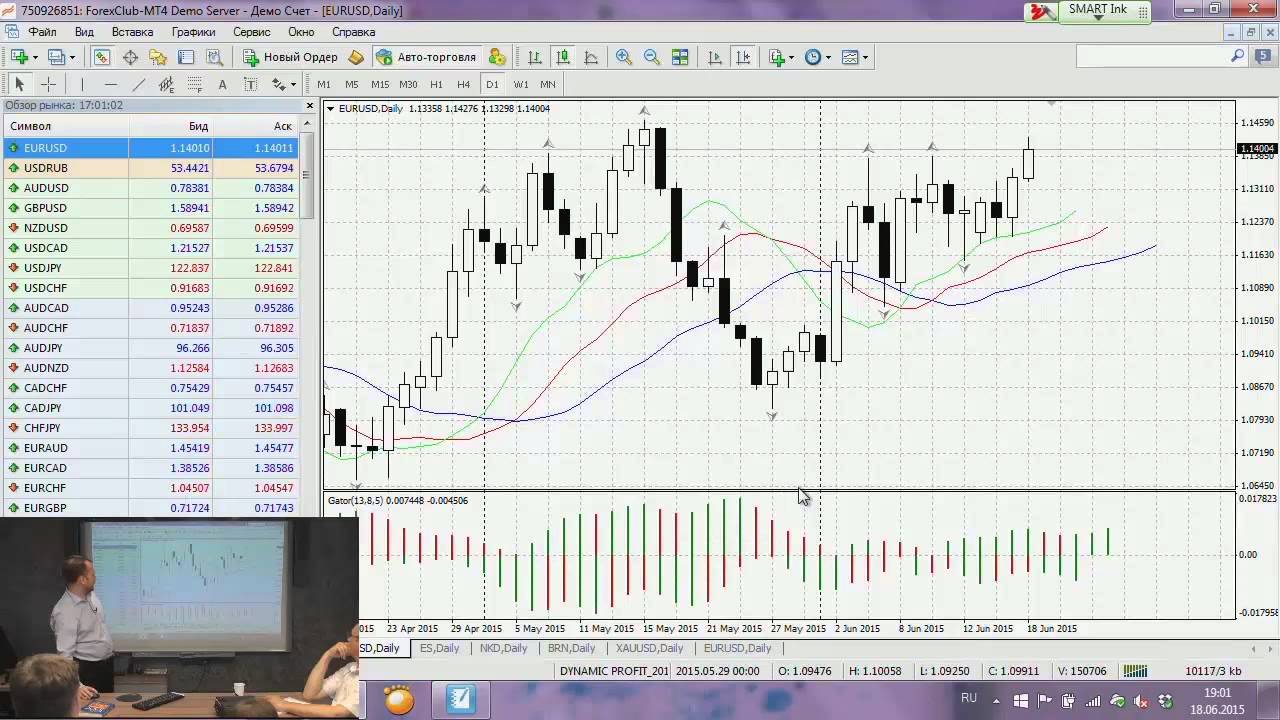Switch to the ES,Daily chart tab
1280x720 pixels.
click(439, 648)
